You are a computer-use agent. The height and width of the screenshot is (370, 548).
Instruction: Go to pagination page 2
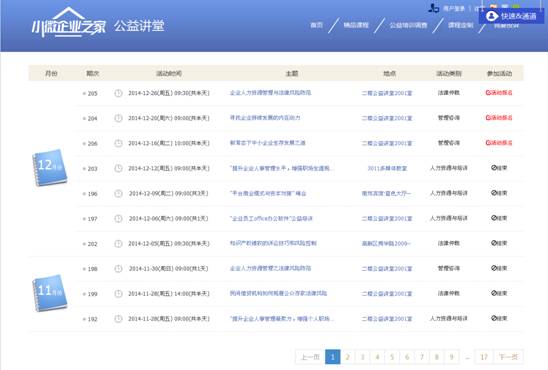[x=347, y=357]
